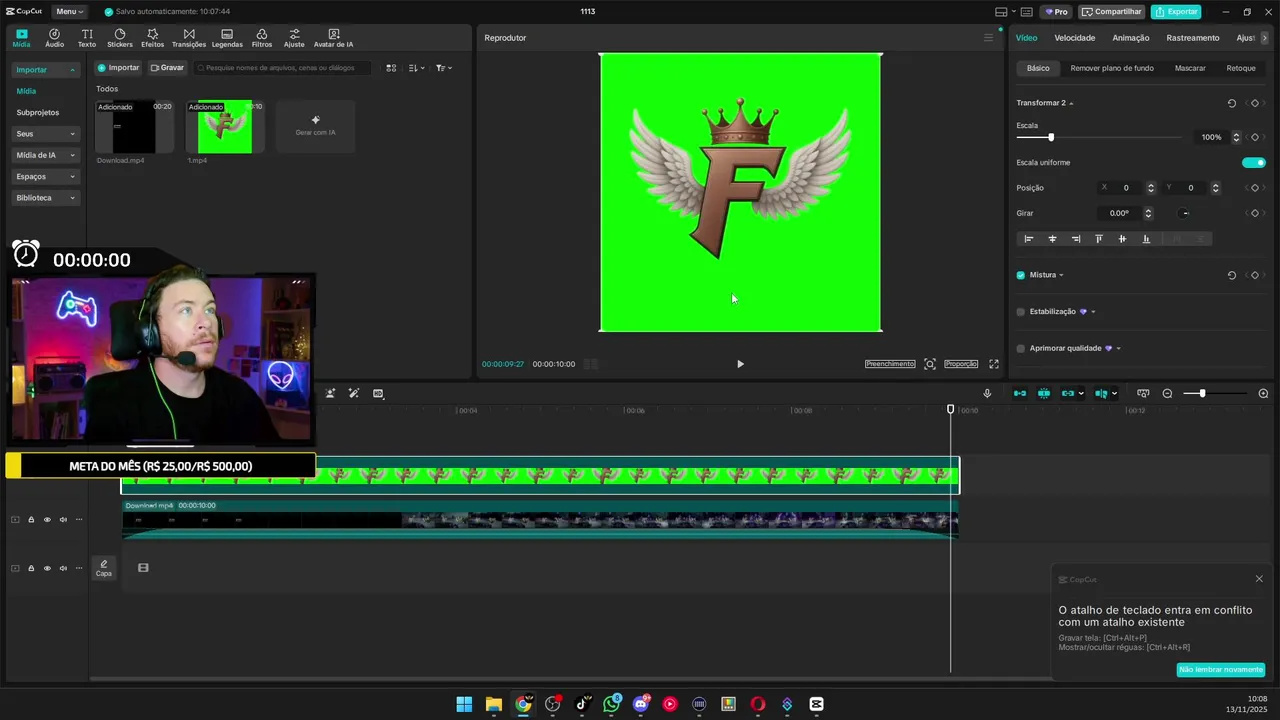1280x720 pixels.
Task: Click the full screen preview icon
Action: pyautogui.click(x=994, y=364)
